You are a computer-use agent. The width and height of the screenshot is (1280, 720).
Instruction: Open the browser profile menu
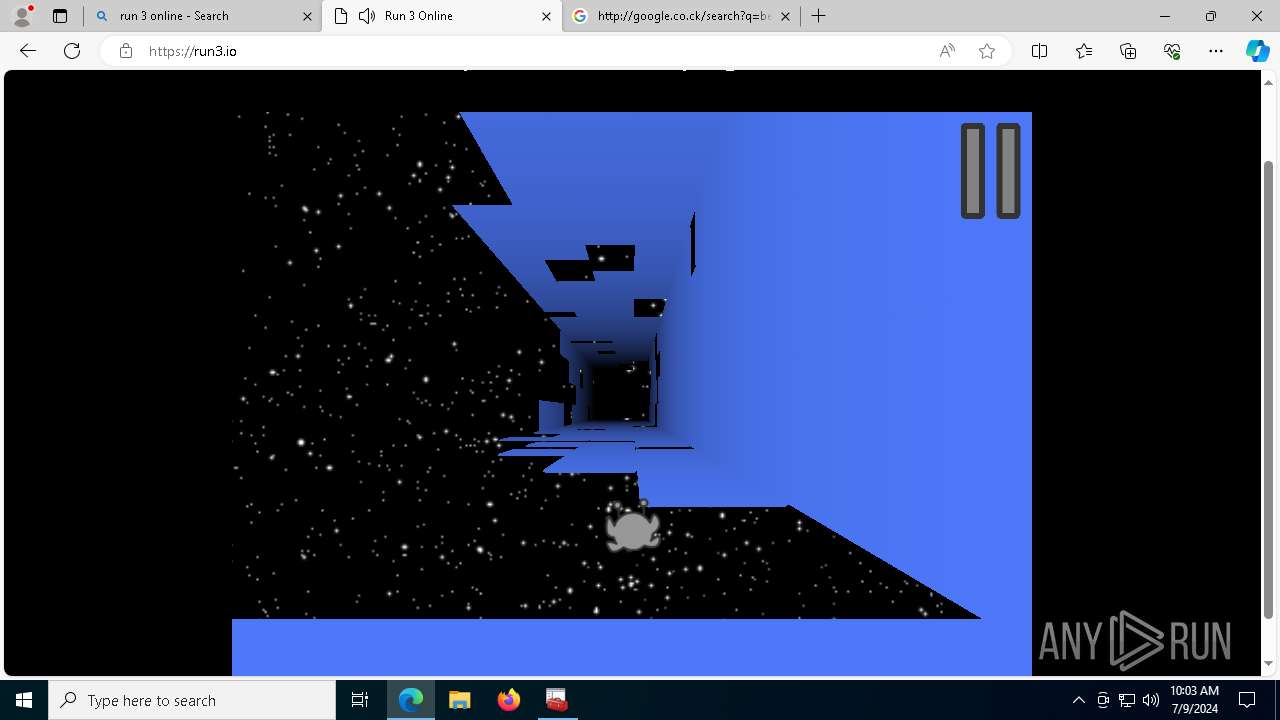click(x=22, y=16)
